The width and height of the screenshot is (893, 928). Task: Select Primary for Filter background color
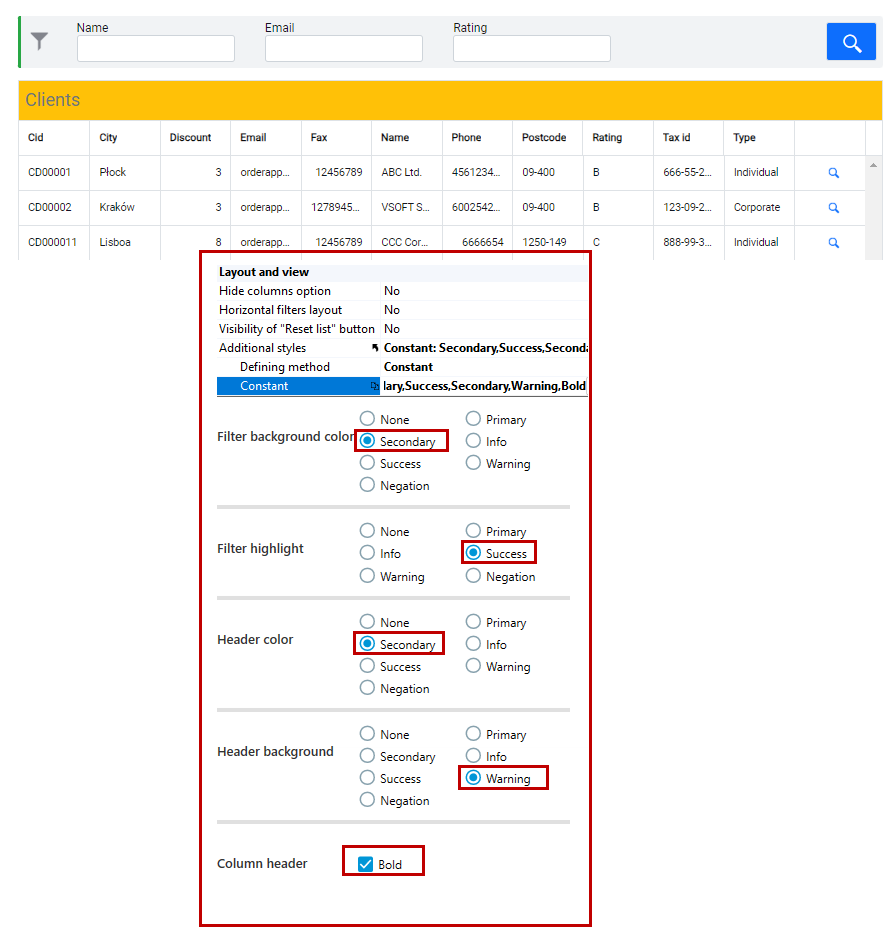473,419
